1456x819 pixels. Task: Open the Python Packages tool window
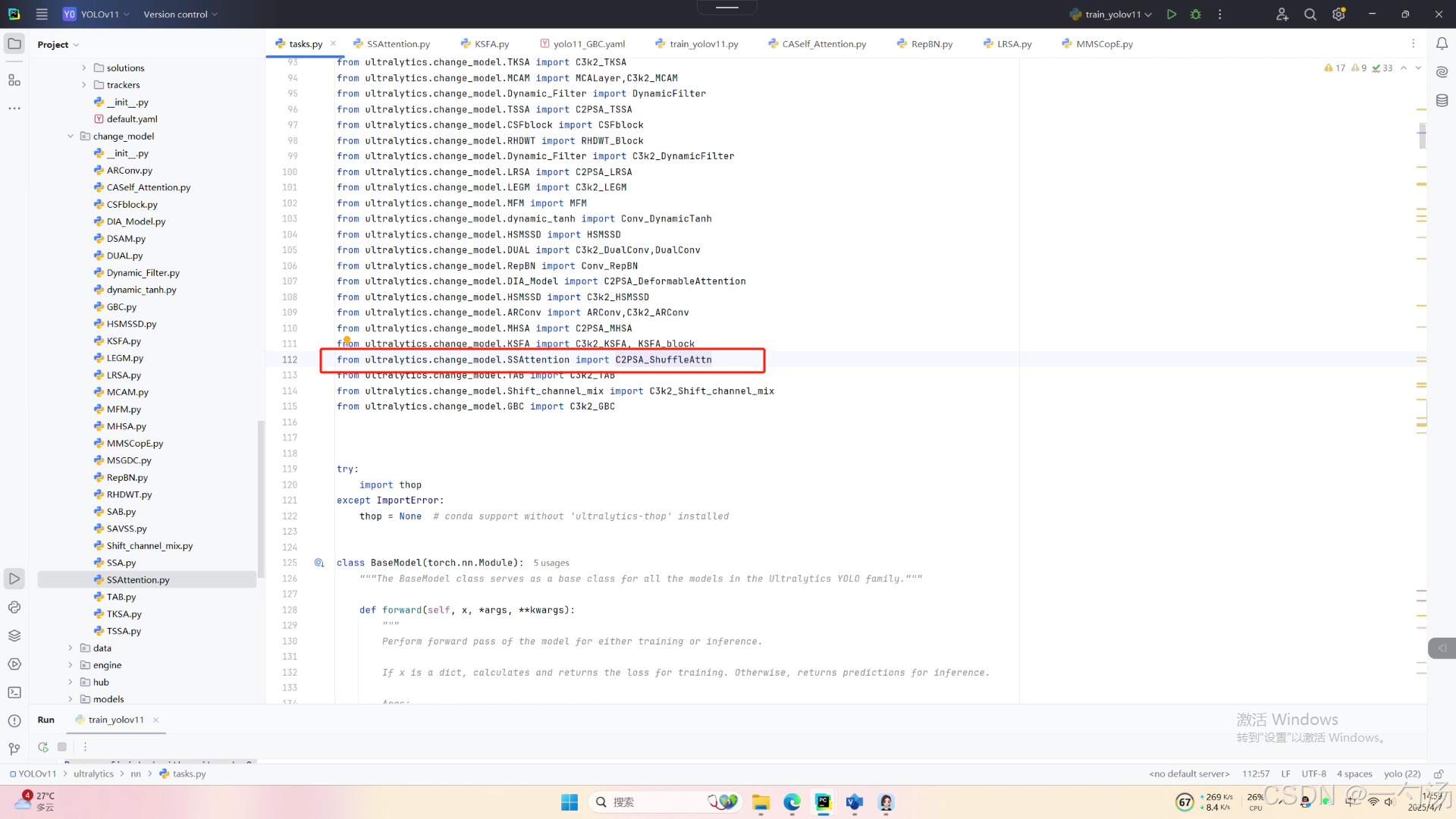14,635
